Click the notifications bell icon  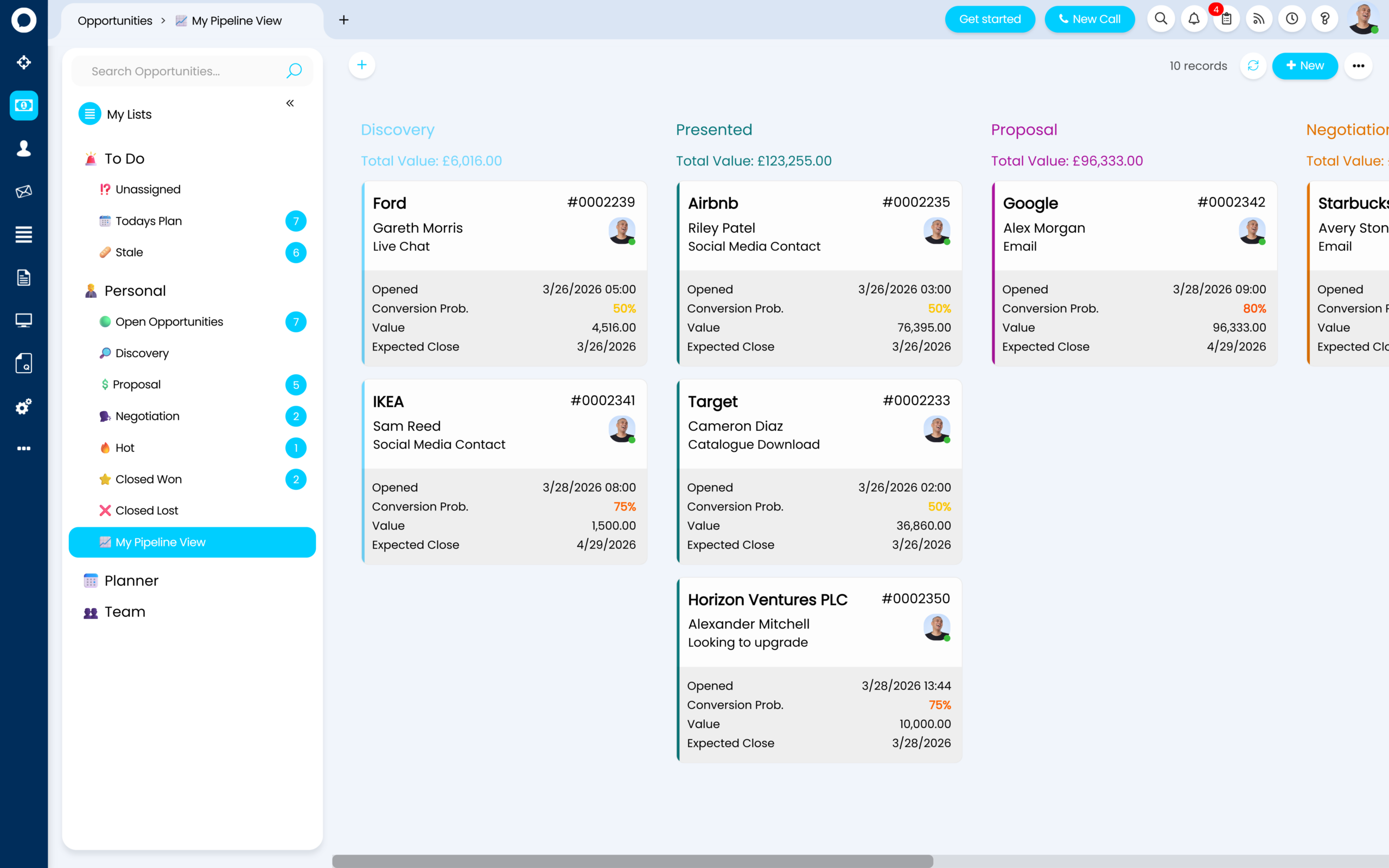[x=1194, y=19]
